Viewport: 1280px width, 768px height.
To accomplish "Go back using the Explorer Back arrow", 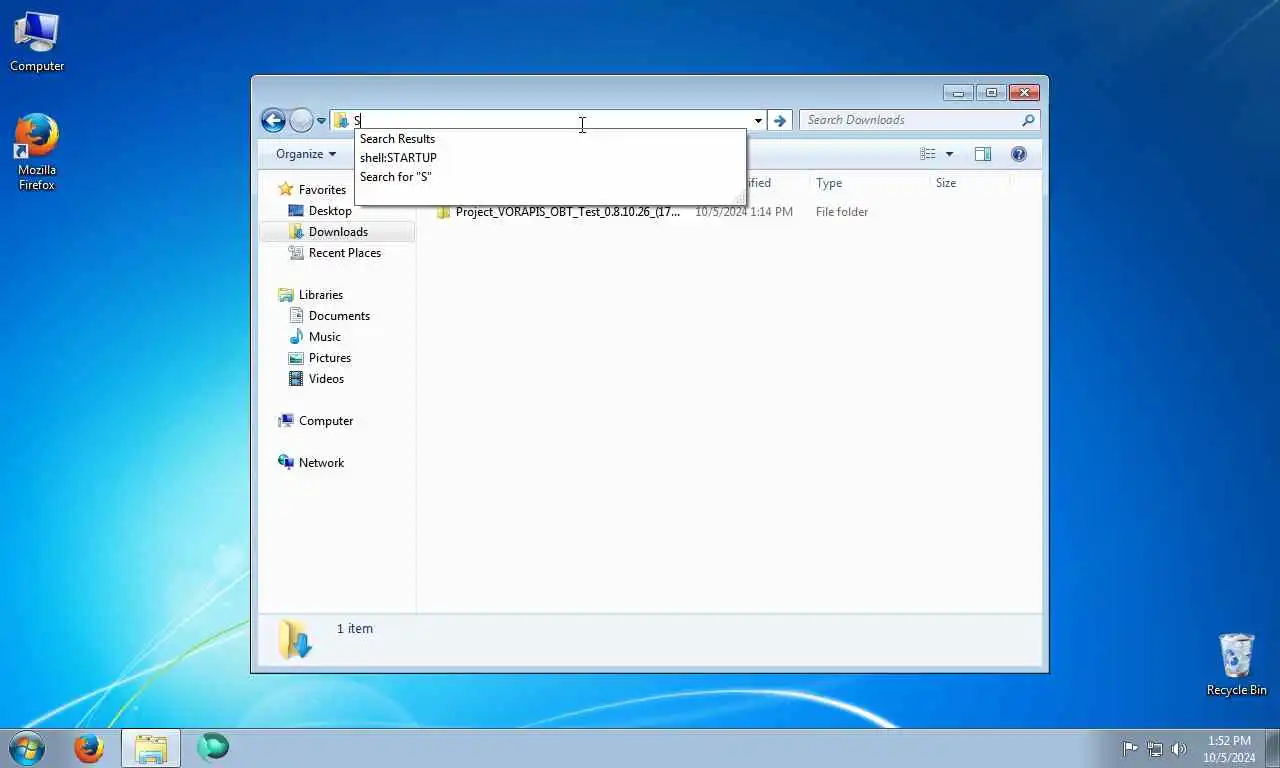I will (273, 121).
